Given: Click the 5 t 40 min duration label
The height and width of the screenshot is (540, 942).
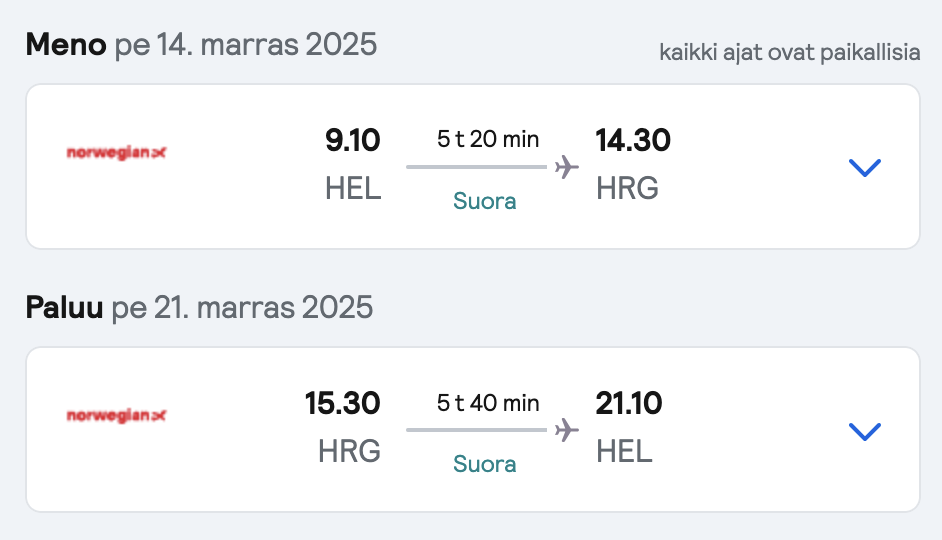Looking at the screenshot, I should 488,402.
